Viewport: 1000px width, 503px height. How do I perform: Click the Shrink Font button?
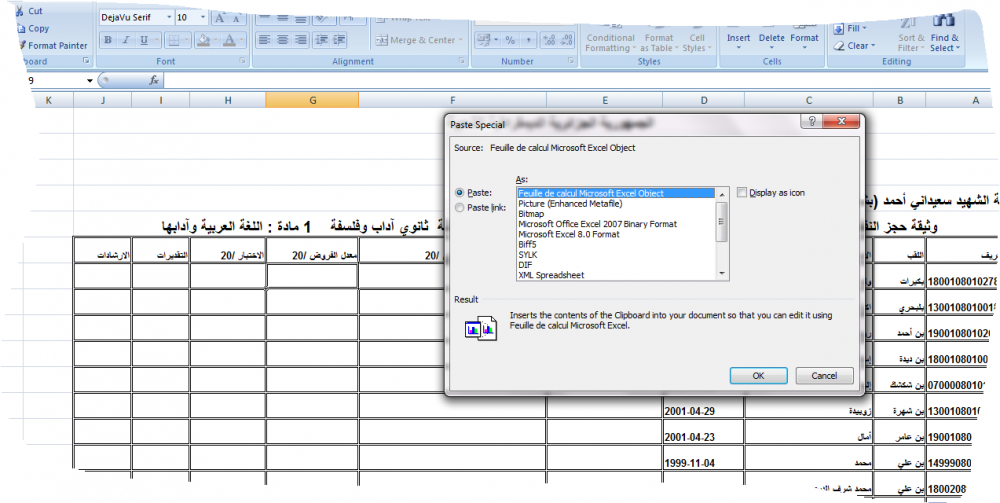tap(236, 17)
